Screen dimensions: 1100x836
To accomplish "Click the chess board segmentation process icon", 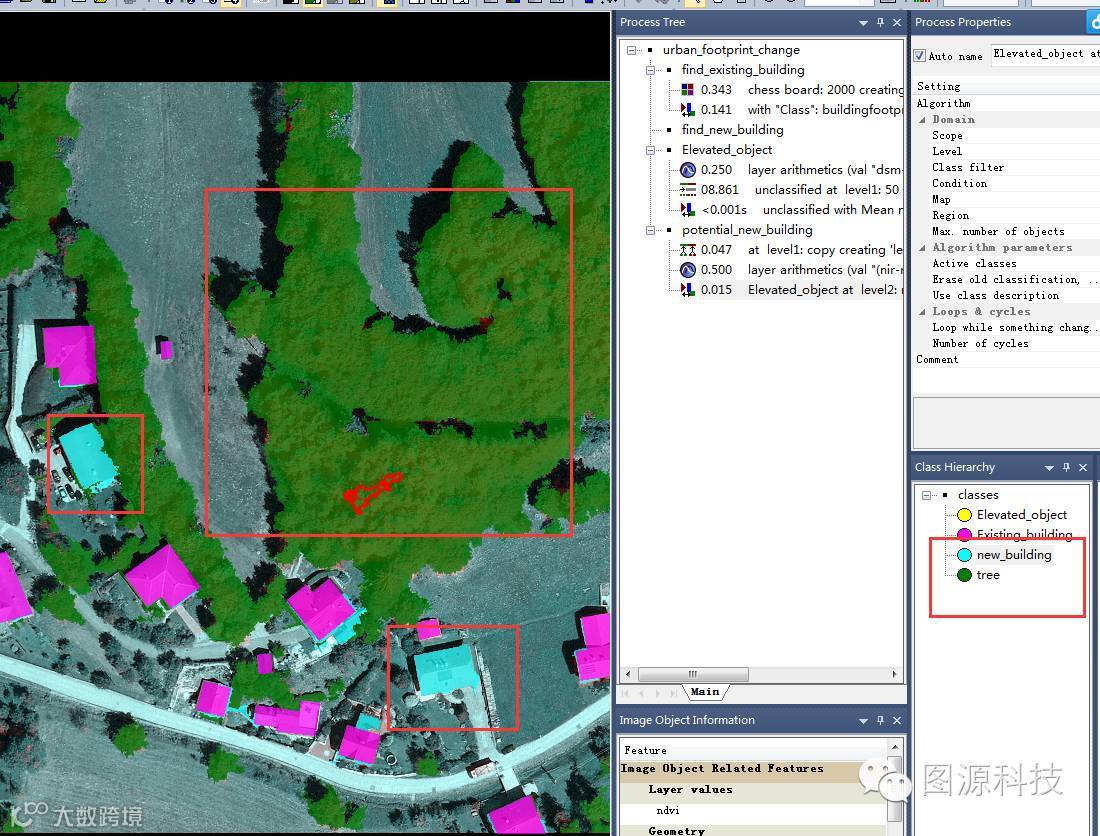I will [688, 90].
